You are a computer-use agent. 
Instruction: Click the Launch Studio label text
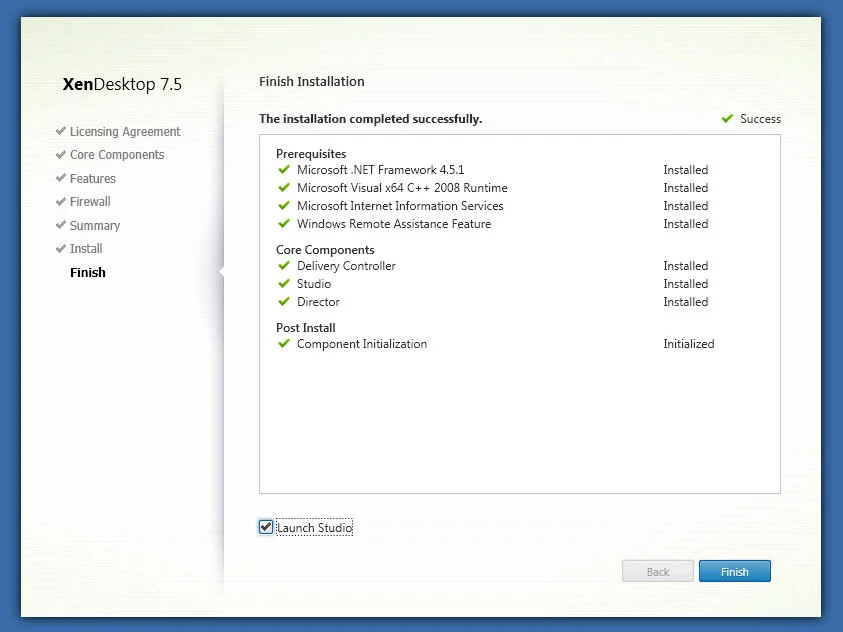coord(315,528)
